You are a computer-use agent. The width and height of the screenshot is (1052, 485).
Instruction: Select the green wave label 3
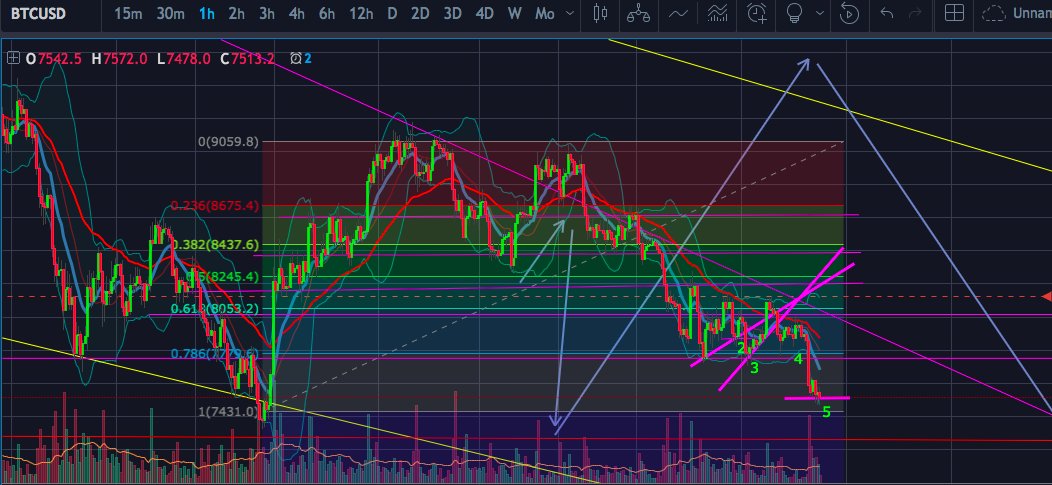pos(754,368)
